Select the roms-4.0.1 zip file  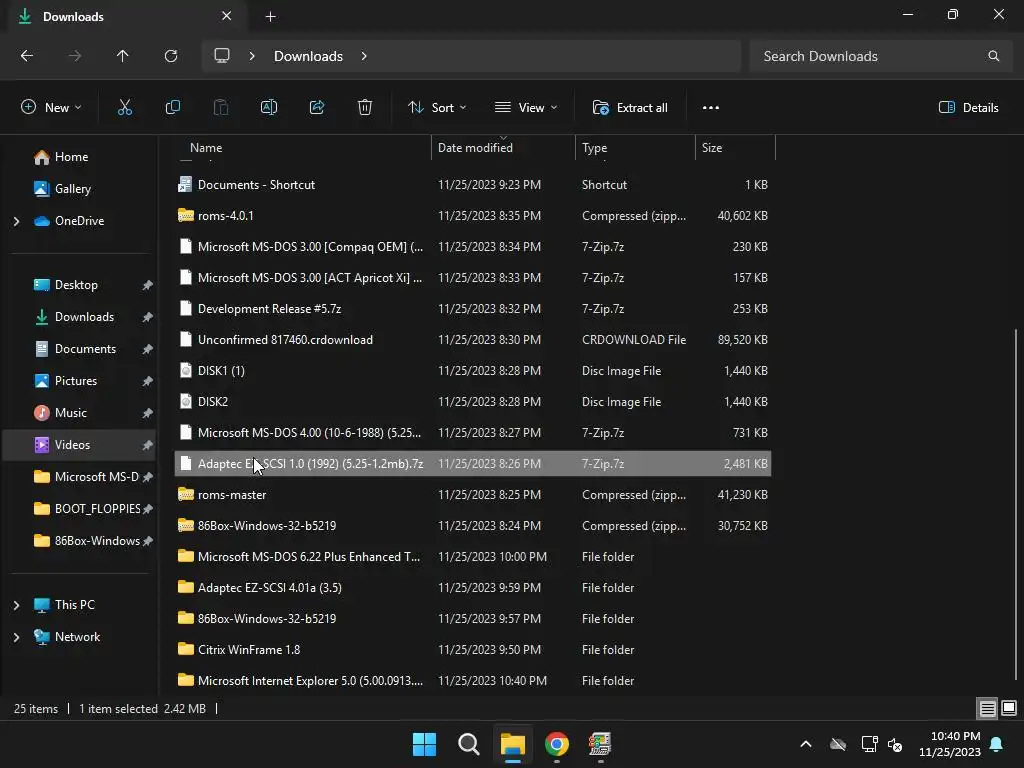473,216
